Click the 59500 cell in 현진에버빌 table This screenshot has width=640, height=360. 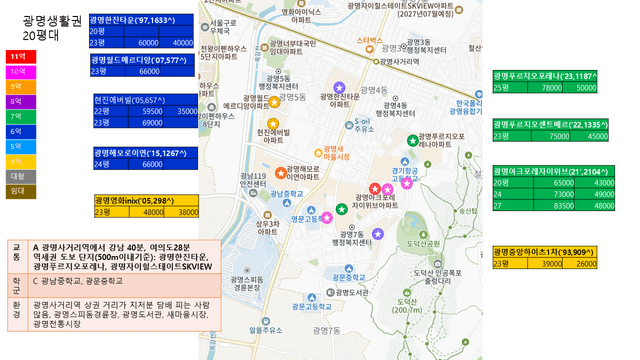[x=146, y=111]
